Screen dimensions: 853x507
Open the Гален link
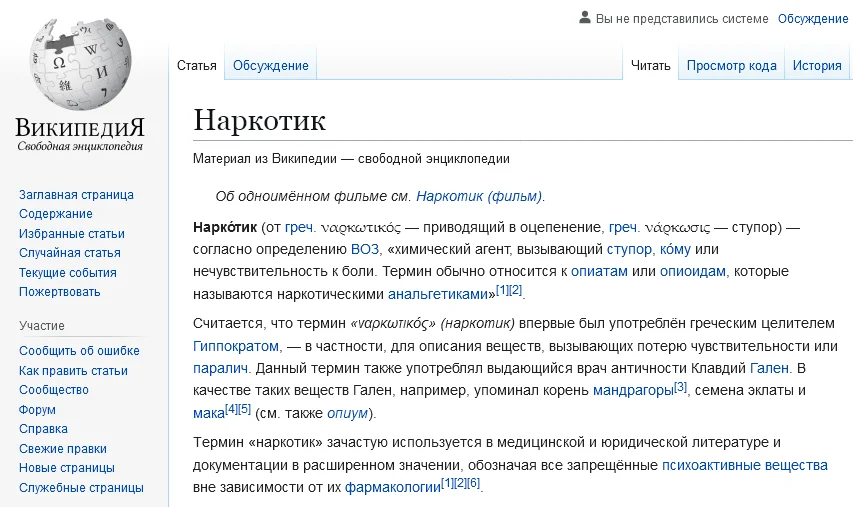(769, 368)
